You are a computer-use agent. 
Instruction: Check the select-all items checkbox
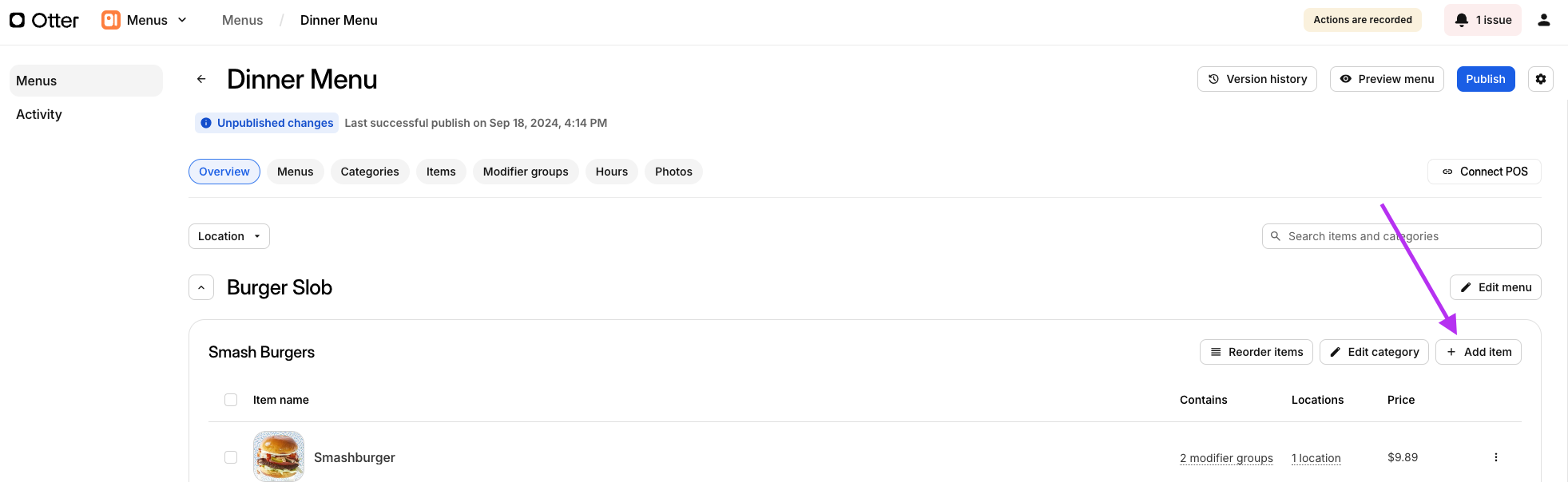[231, 400]
